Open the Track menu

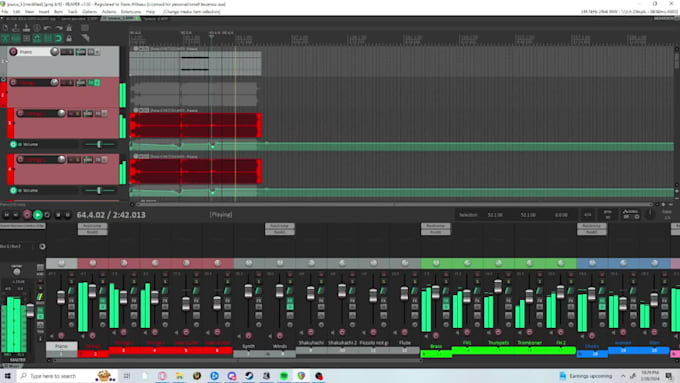tap(72, 12)
